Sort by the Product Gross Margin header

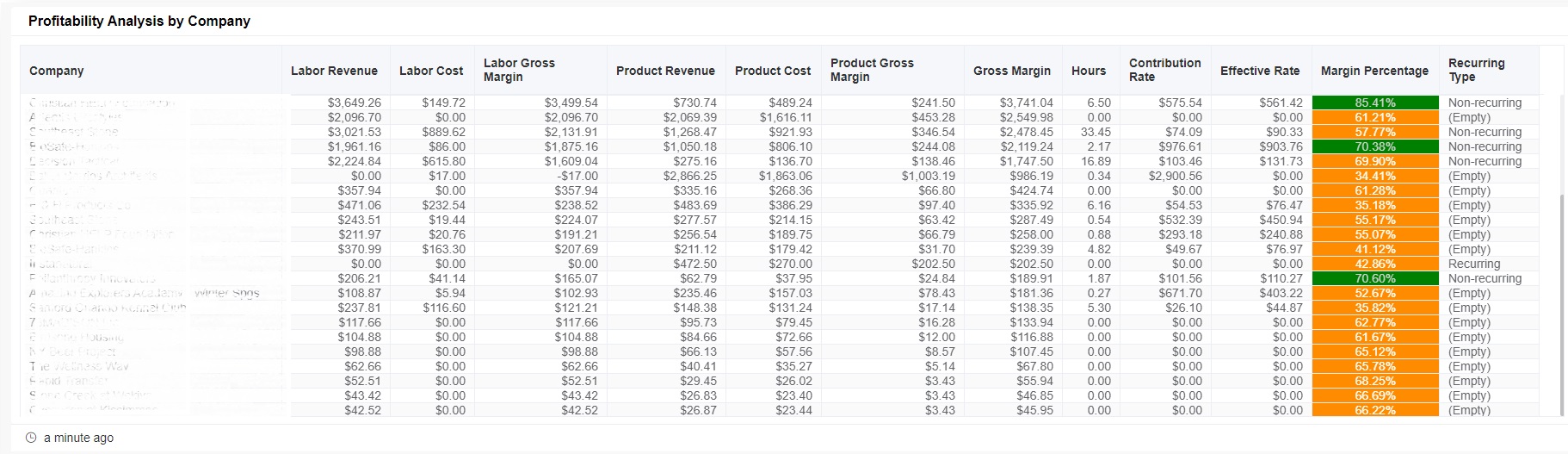pyautogui.click(x=872, y=70)
